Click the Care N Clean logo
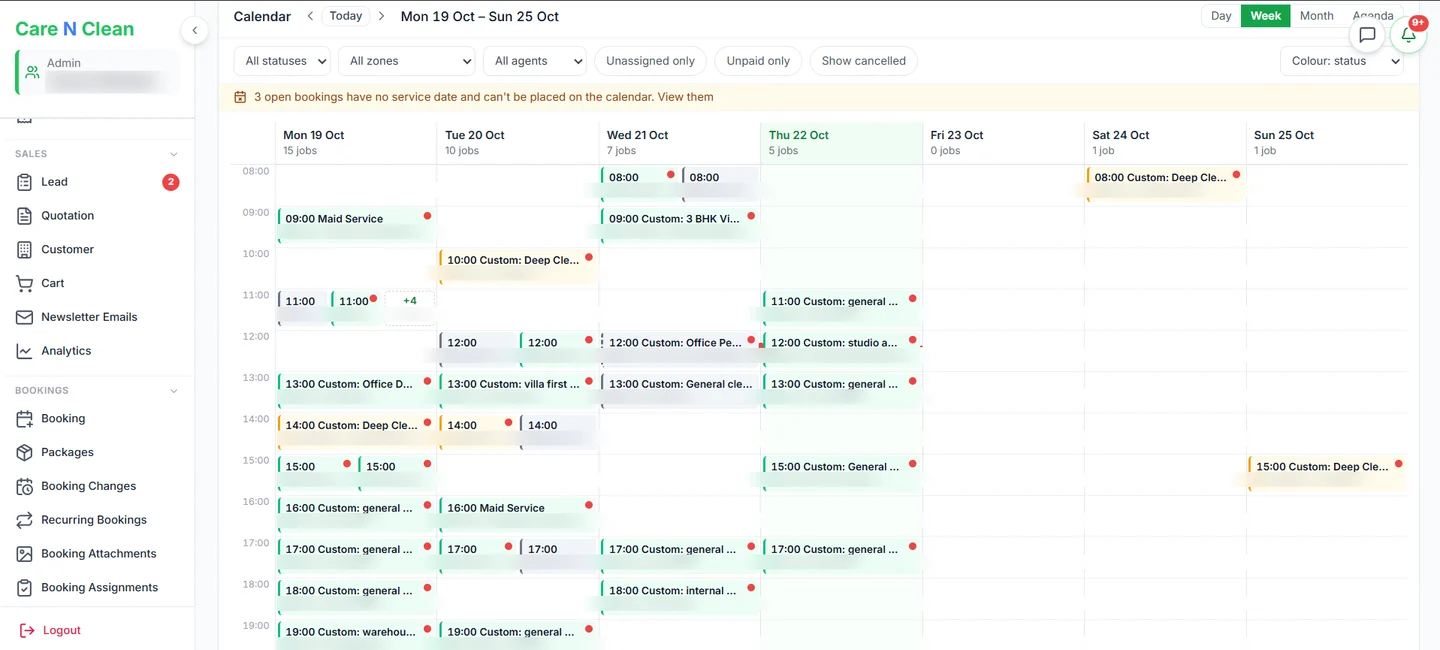Image resolution: width=1440 pixels, height=650 pixels. click(74, 29)
